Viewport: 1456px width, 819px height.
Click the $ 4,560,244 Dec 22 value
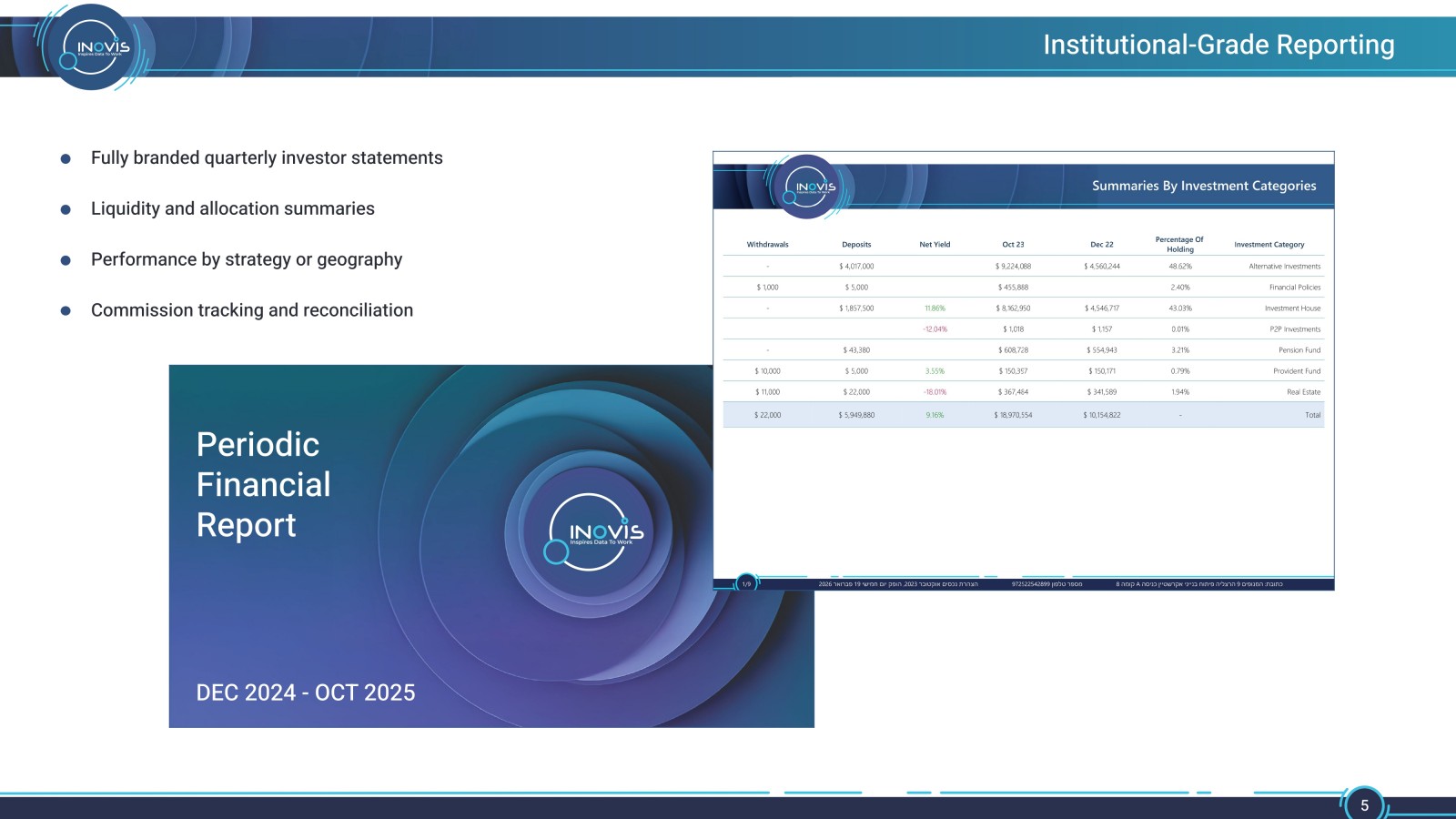pyautogui.click(x=1102, y=267)
